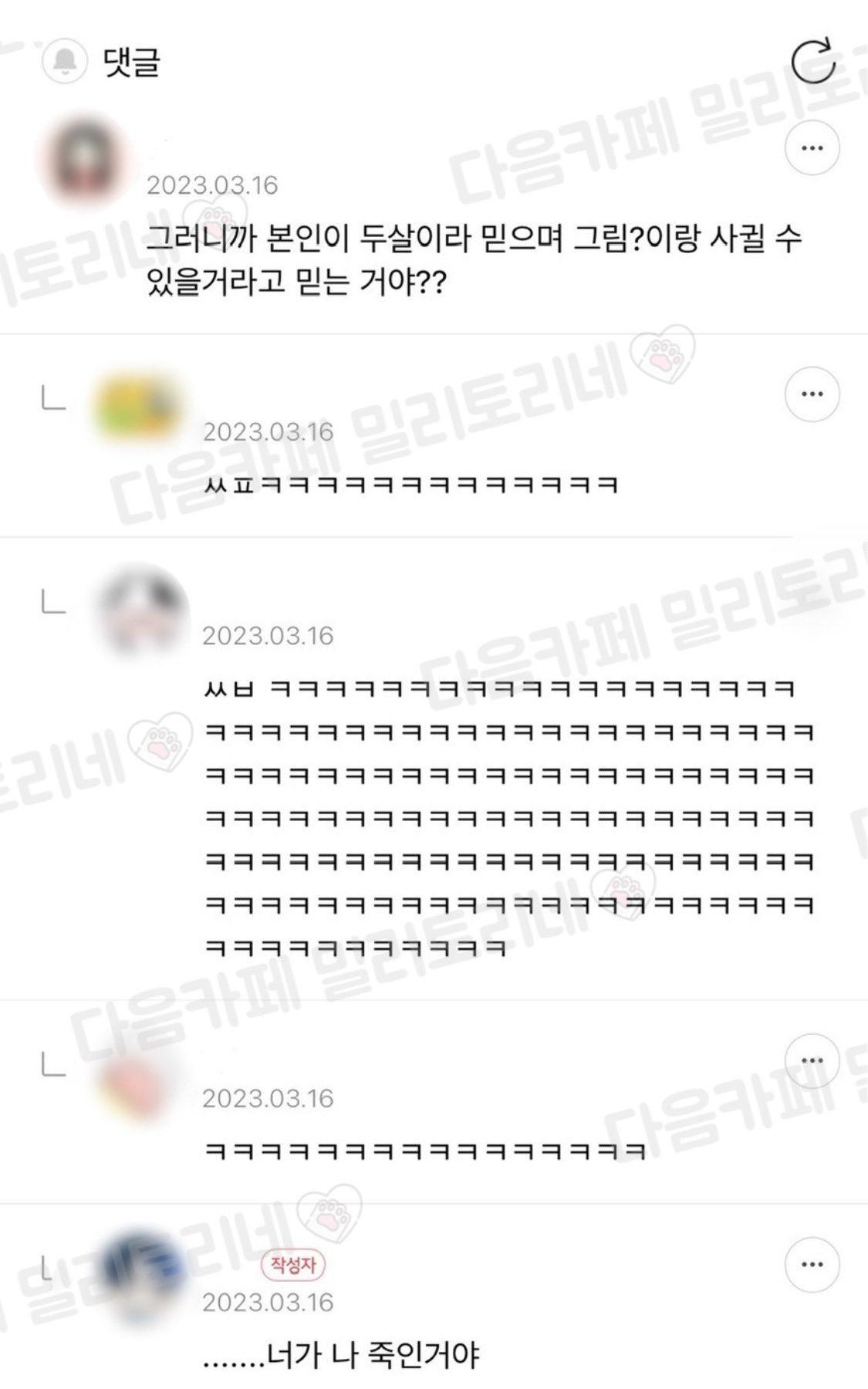Toggle the comment notification bell
Screen dimensions: 868x1389
(65, 62)
